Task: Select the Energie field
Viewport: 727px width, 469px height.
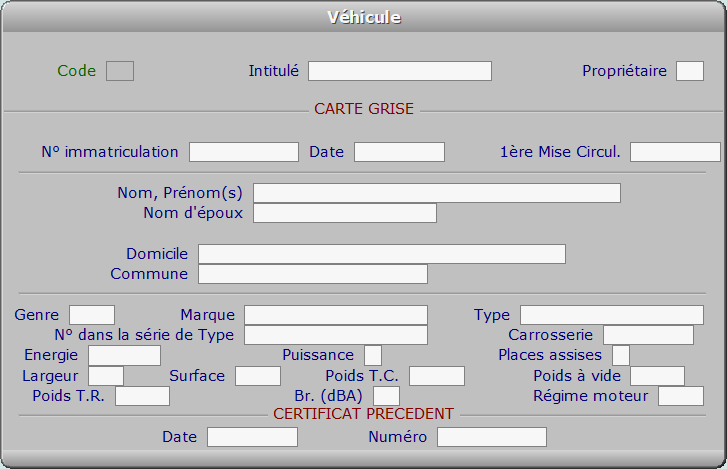Action: (124, 355)
